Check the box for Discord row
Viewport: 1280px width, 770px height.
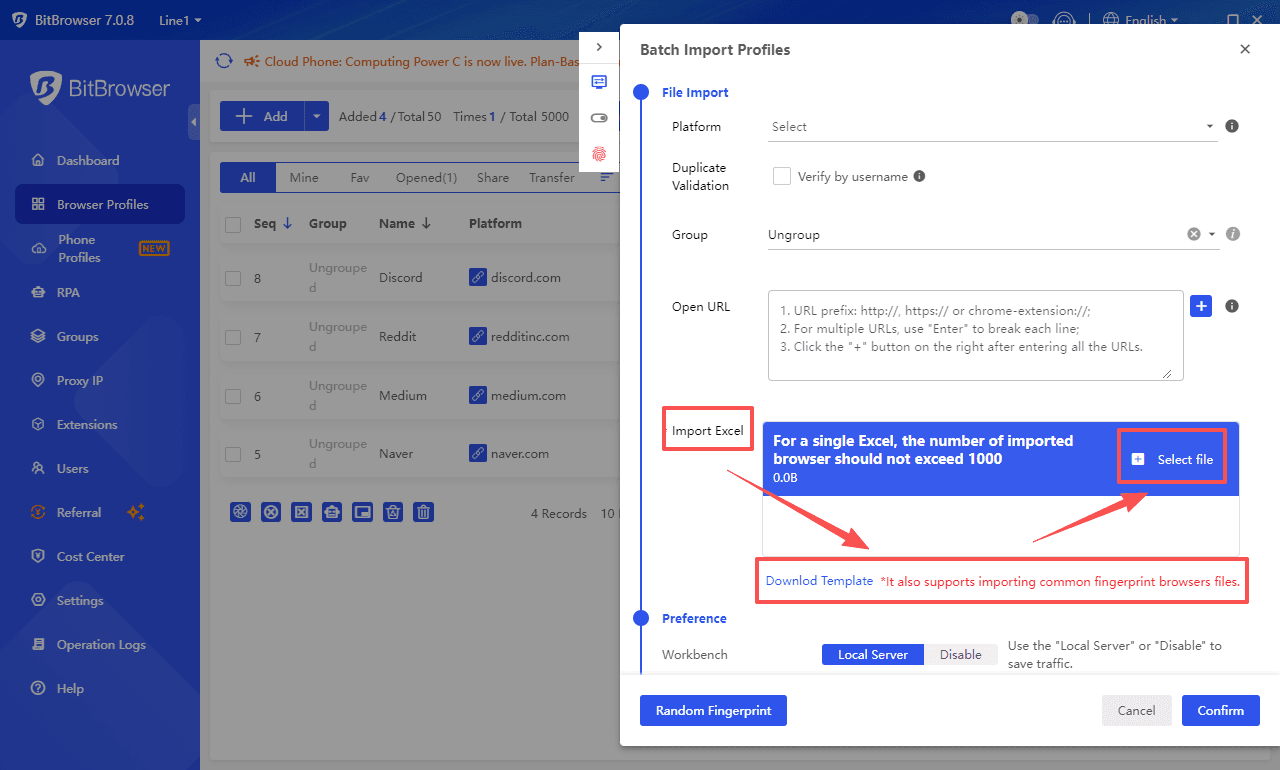pyautogui.click(x=233, y=278)
